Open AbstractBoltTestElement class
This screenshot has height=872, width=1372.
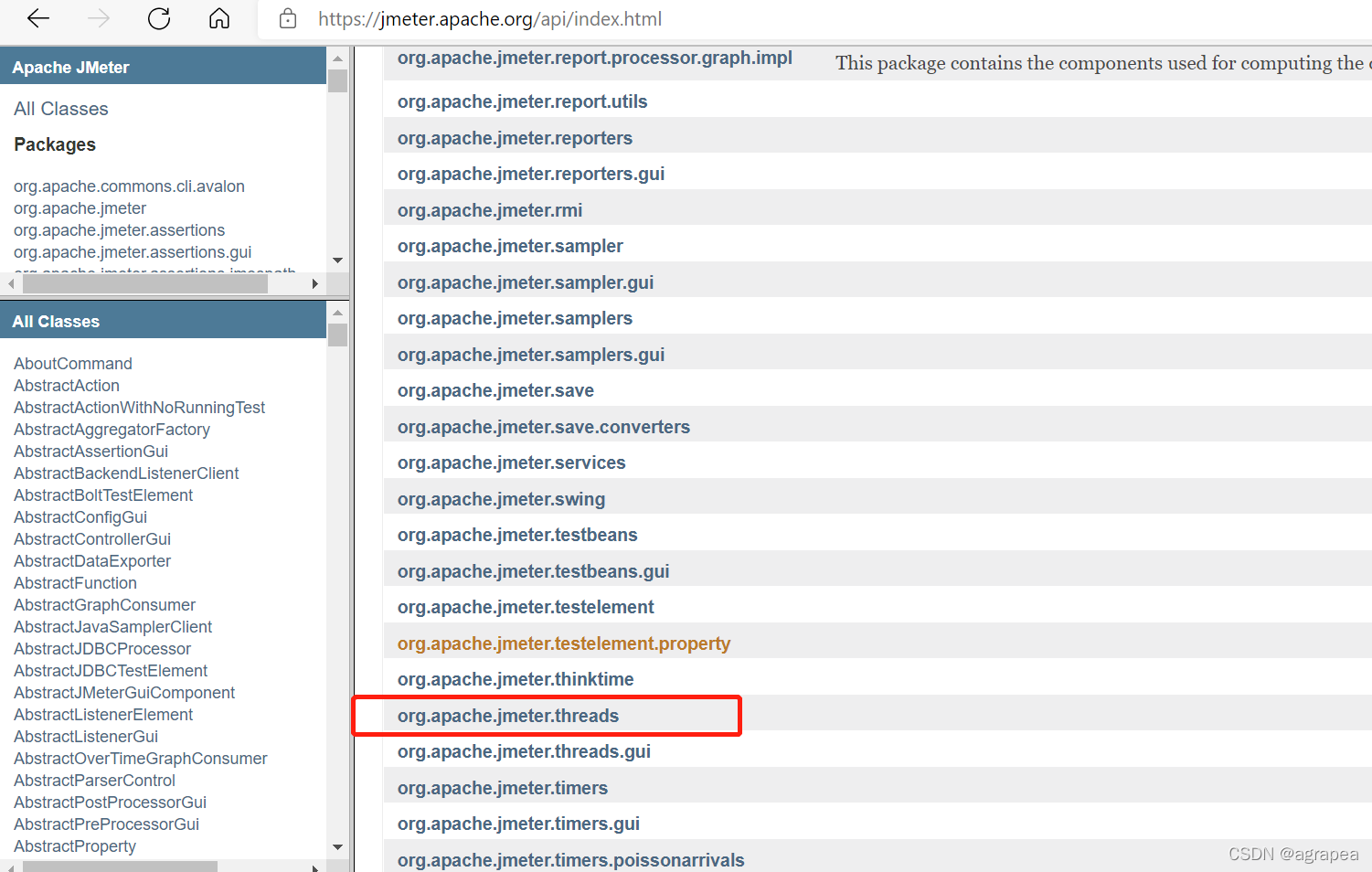click(x=103, y=495)
